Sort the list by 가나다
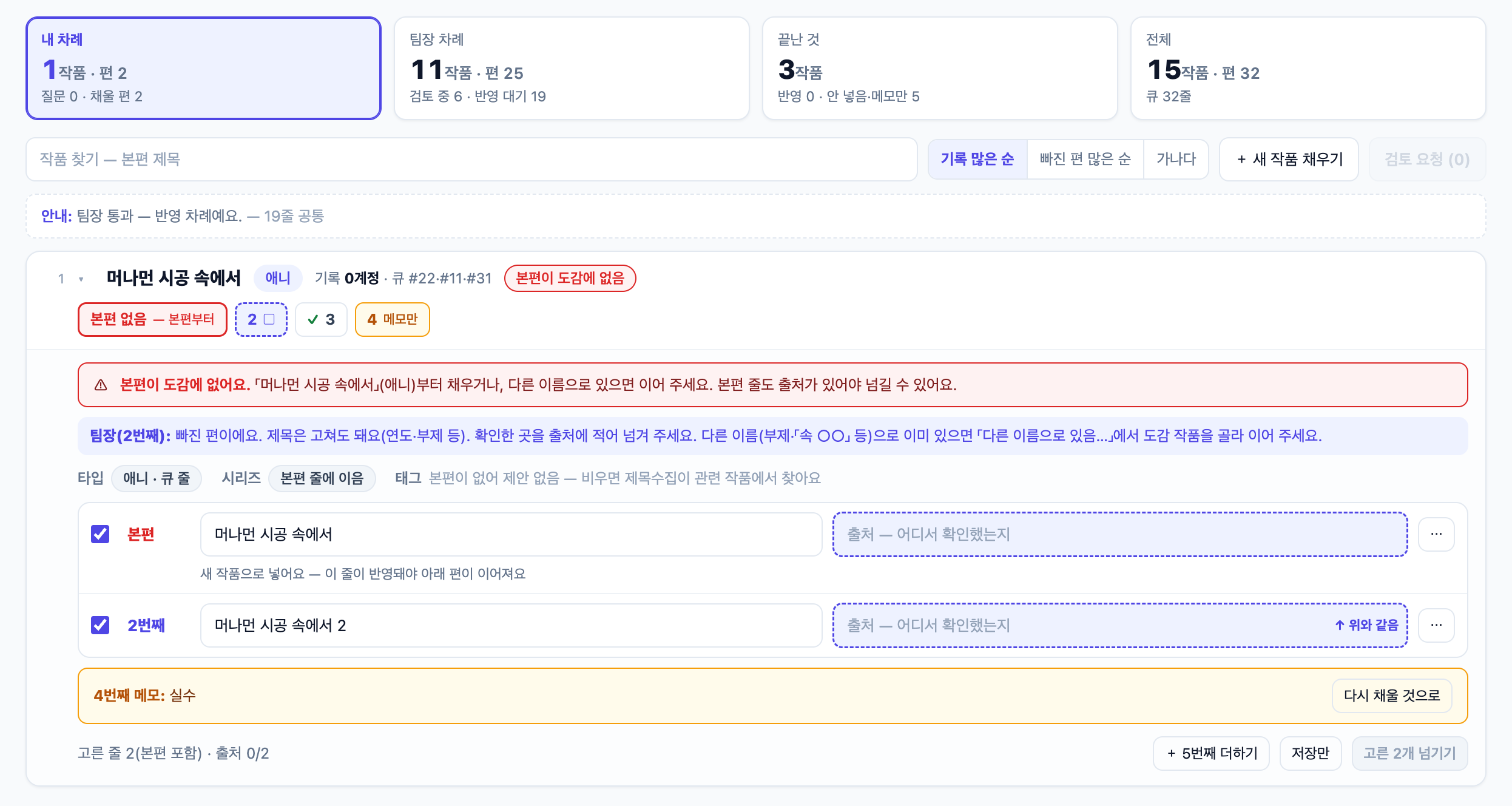The image size is (1512, 806). [1176, 159]
